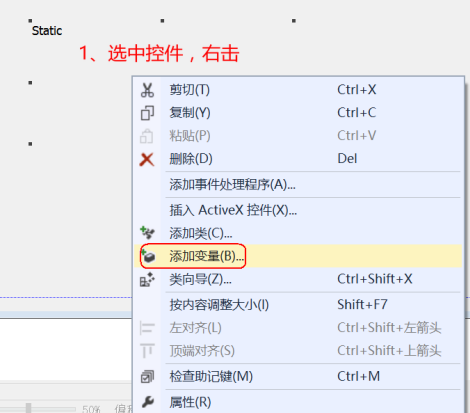Choose 复制(Y) from context menu
470x413 pixels.
[298, 113]
